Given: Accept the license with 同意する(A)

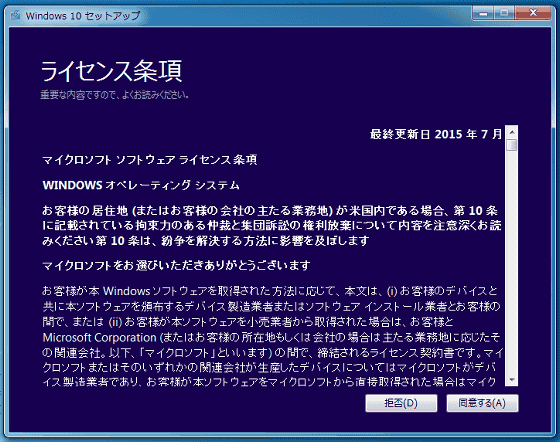Looking at the screenshot, I should [482, 403].
